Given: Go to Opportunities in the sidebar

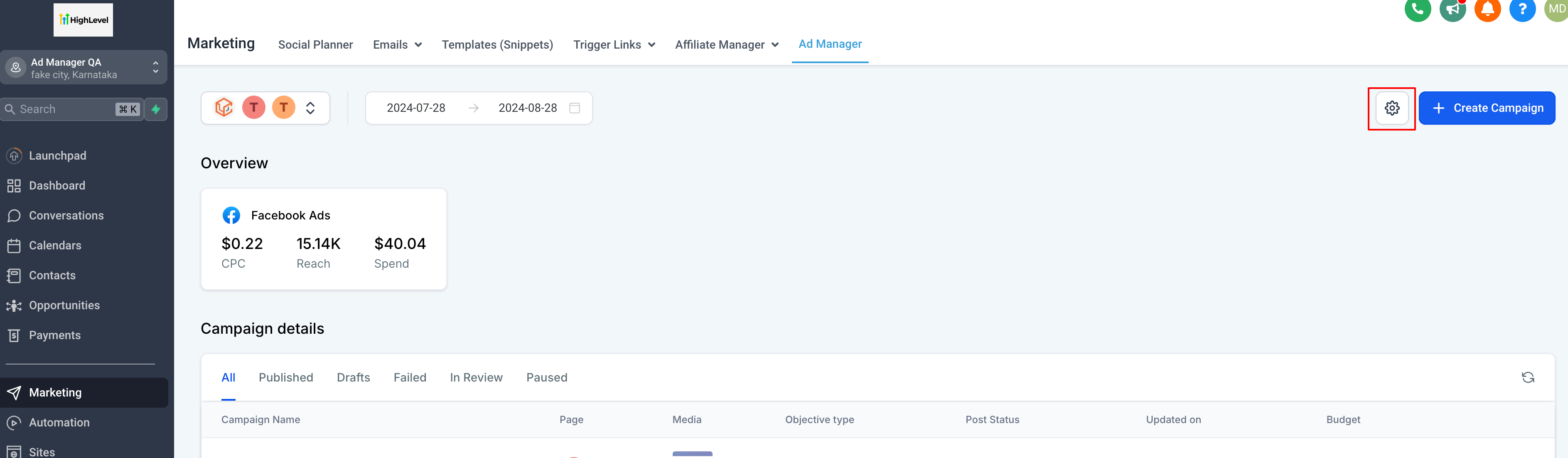Looking at the screenshot, I should click(64, 305).
